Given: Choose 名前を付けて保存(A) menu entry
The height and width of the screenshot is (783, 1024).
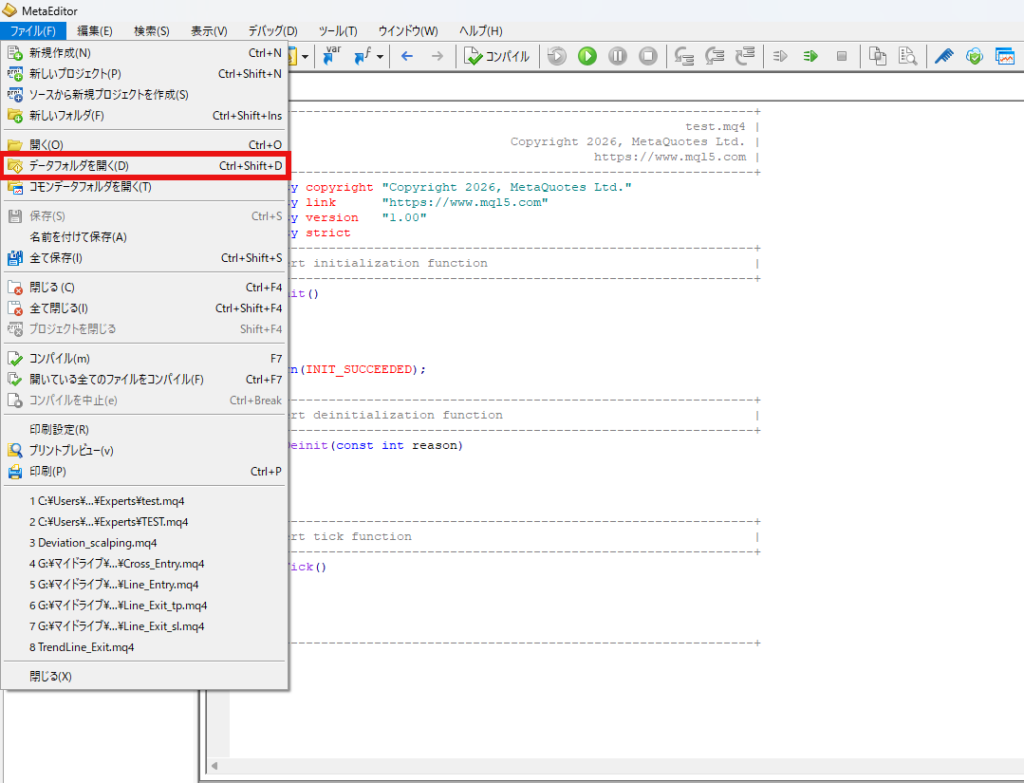Looking at the screenshot, I should [x=144, y=237].
